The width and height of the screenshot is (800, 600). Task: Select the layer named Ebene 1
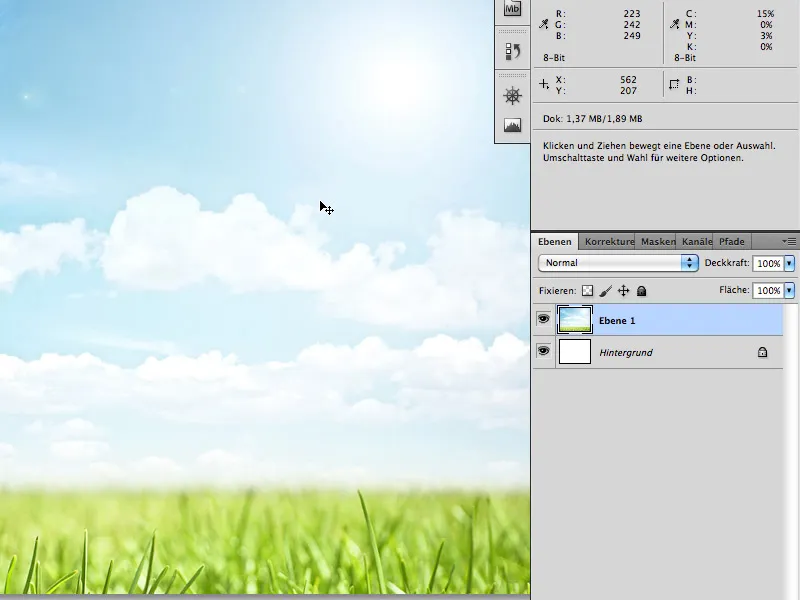pos(658,320)
